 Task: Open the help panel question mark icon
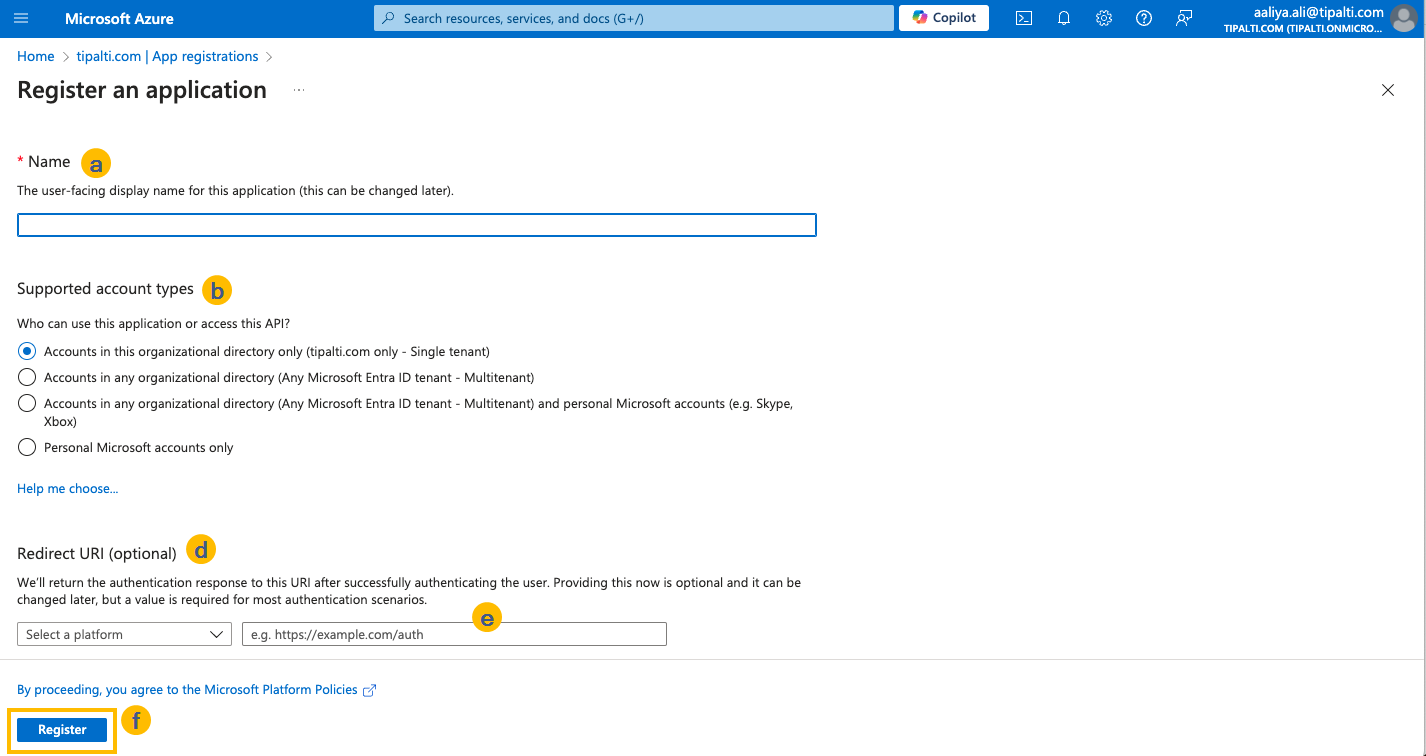1143,17
